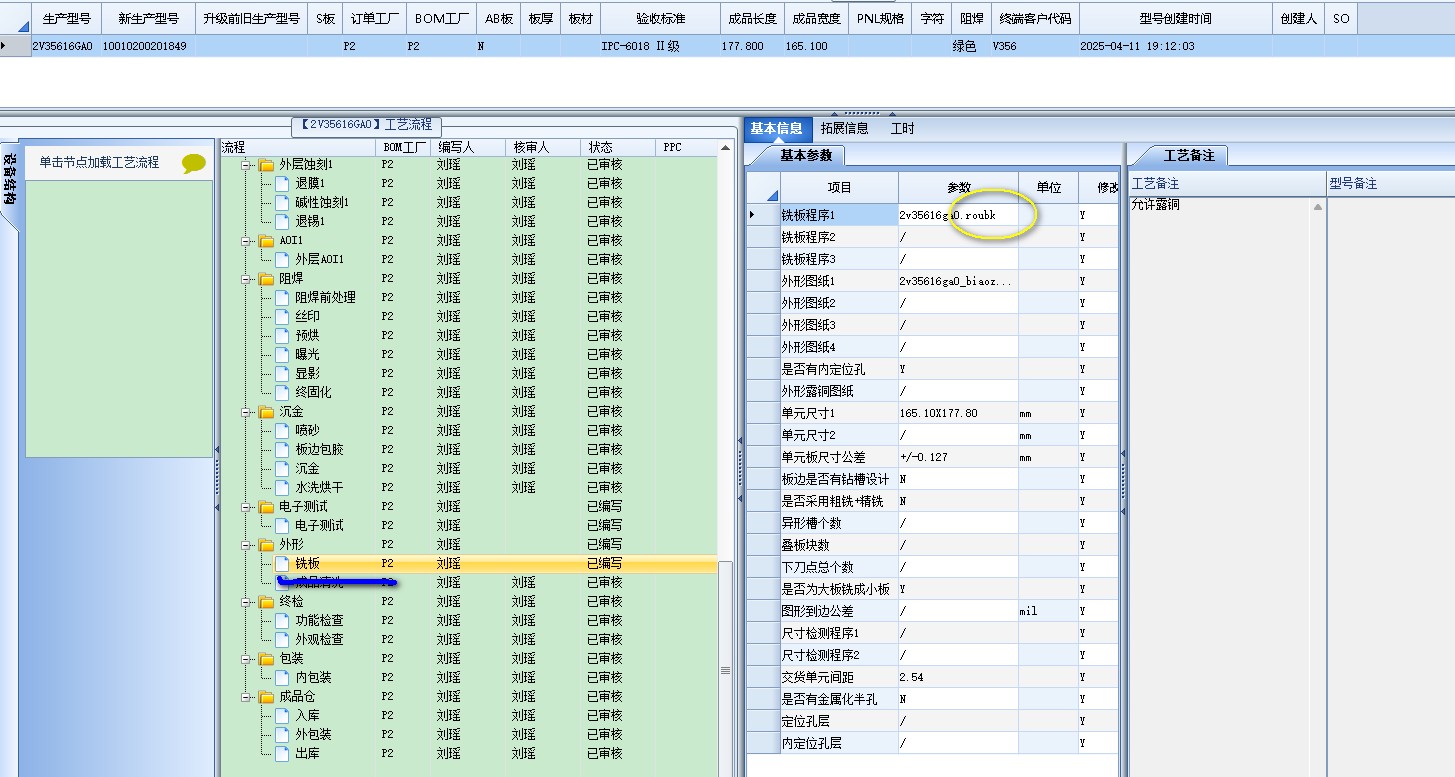1455x777 pixels.
Task: Click the document icon beside 阻焊前处理
Action: (282, 297)
